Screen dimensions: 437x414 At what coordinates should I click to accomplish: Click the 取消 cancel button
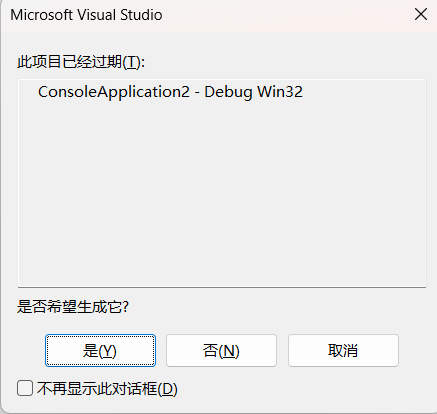(343, 350)
